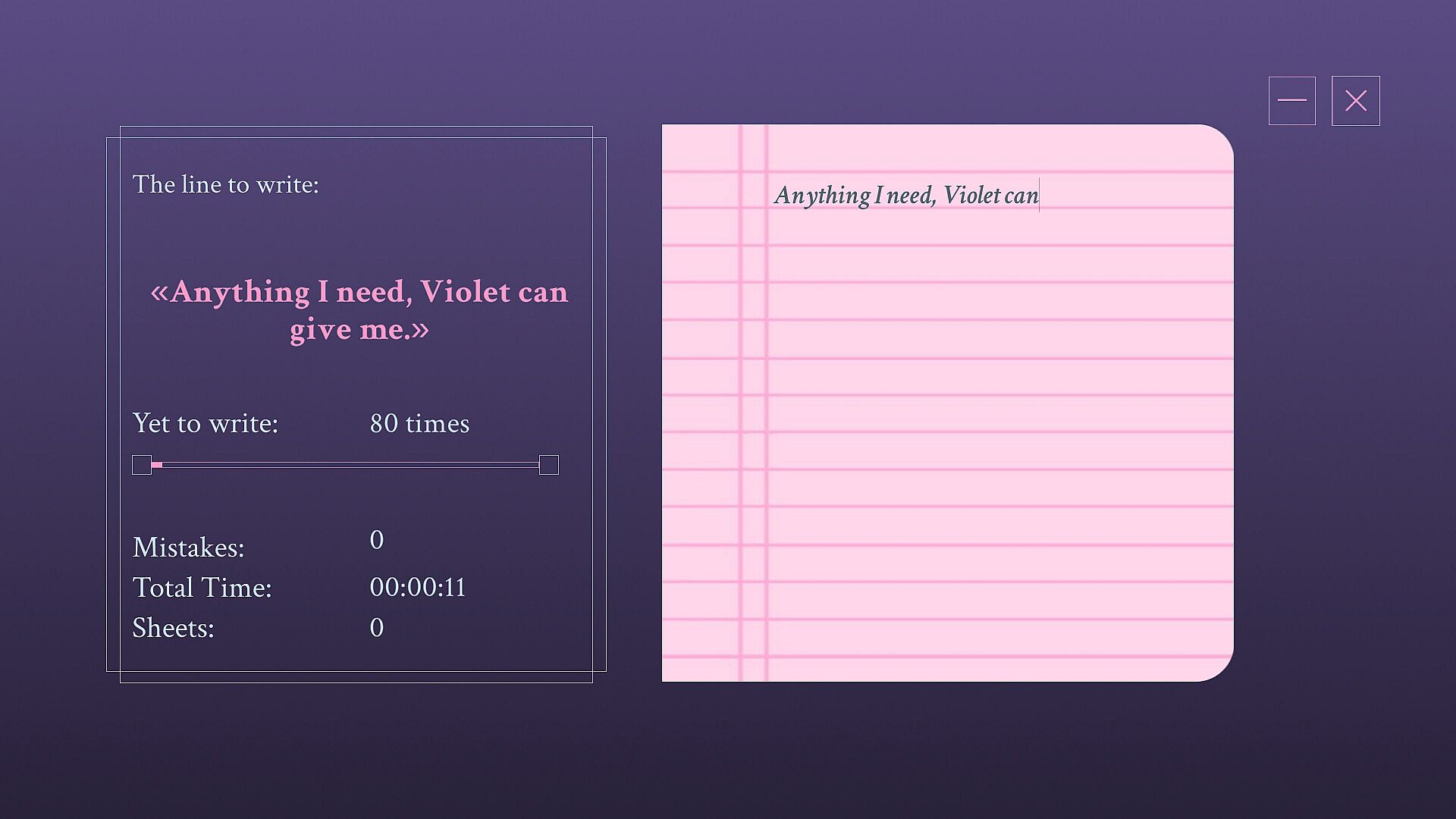Click the 'Mistakes:' label
Screen dimensions: 1456x819
tap(188, 548)
